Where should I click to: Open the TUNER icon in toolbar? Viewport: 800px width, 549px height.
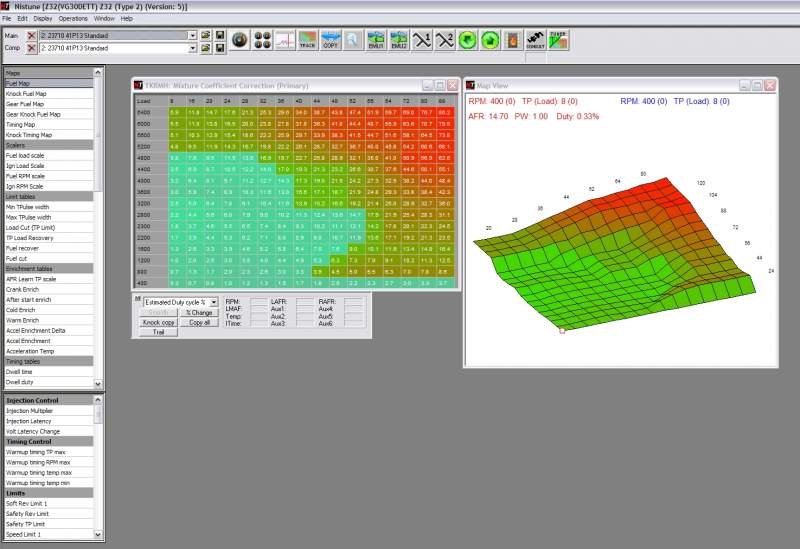(559, 41)
